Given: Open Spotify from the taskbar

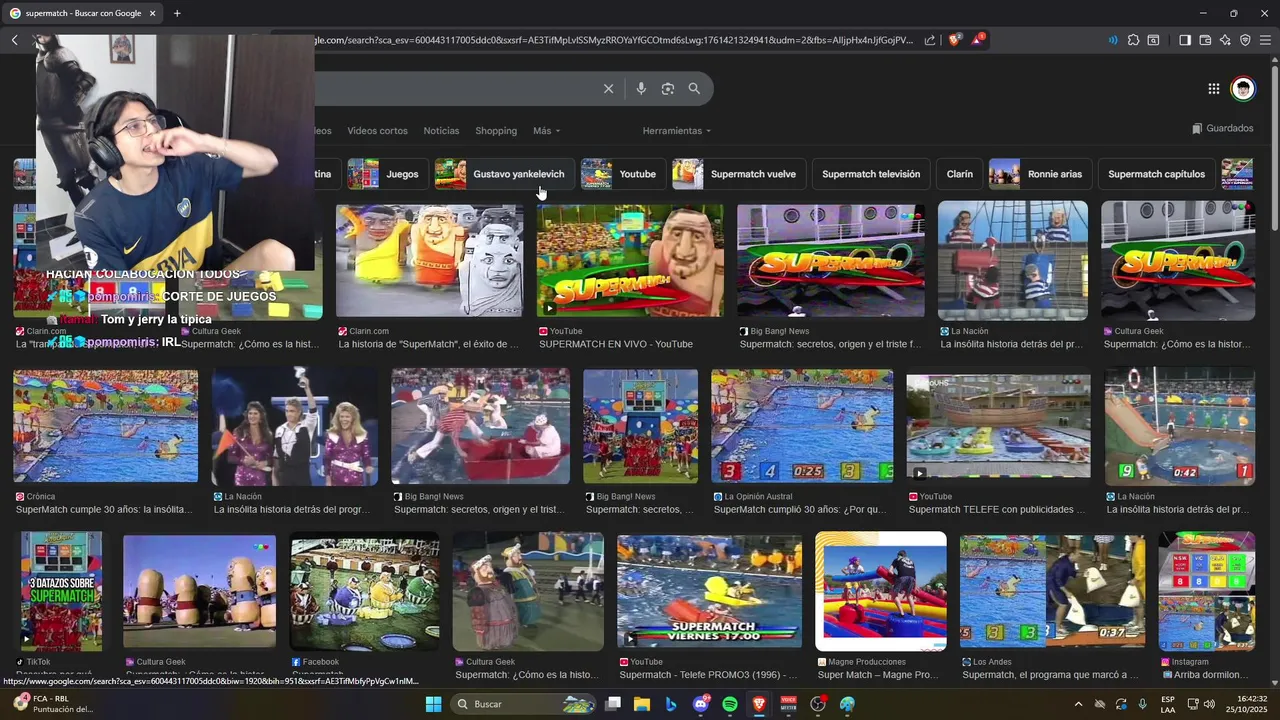Looking at the screenshot, I should click(730, 704).
